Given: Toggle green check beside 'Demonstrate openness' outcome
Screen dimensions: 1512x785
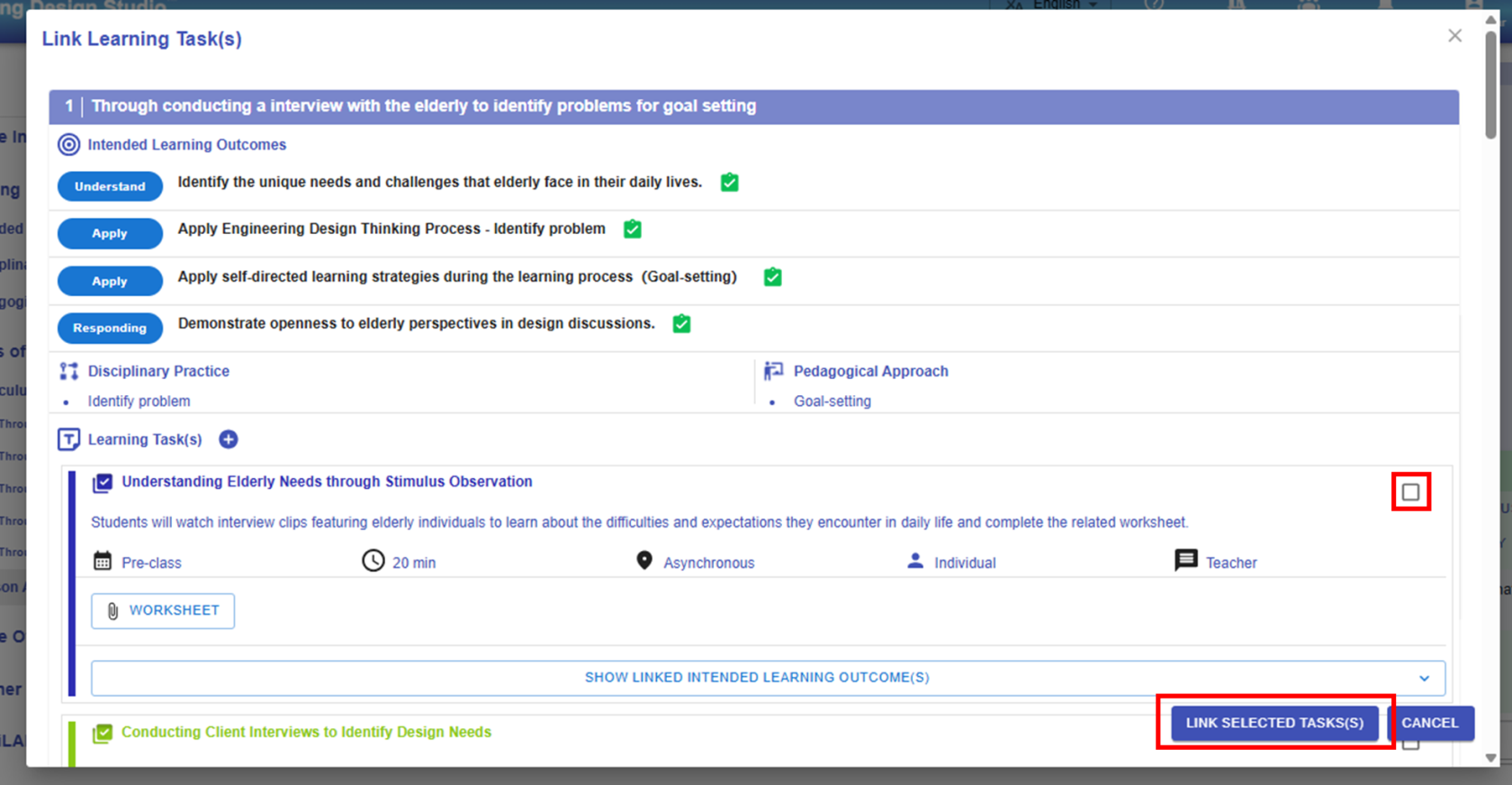Looking at the screenshot, I should (681, 324).
